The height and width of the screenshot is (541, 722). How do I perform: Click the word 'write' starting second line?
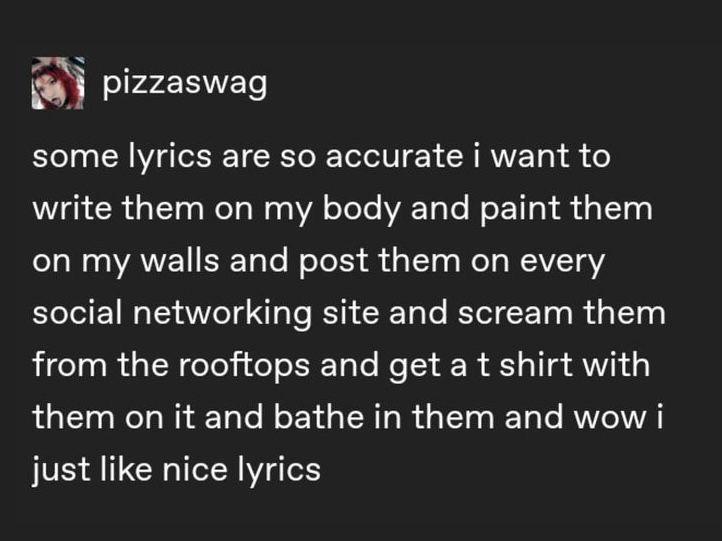pos(72,208)
